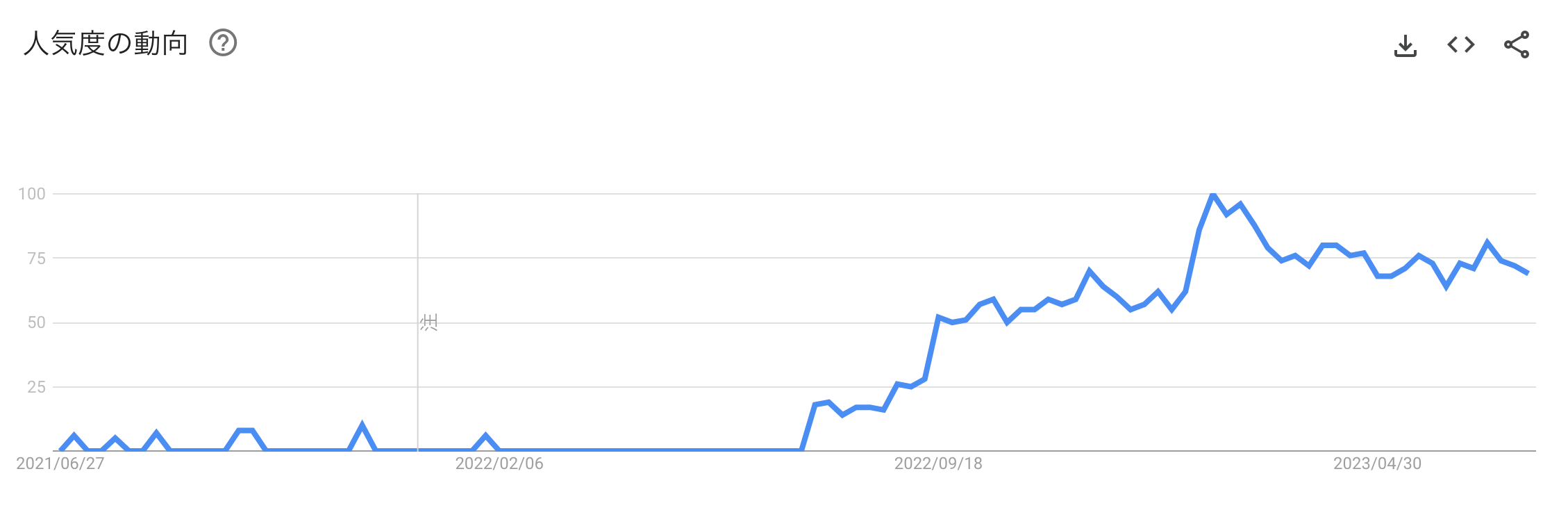Click the 25 value axis label
Viewport: 1568px width, 517px height.
[37, 387]
